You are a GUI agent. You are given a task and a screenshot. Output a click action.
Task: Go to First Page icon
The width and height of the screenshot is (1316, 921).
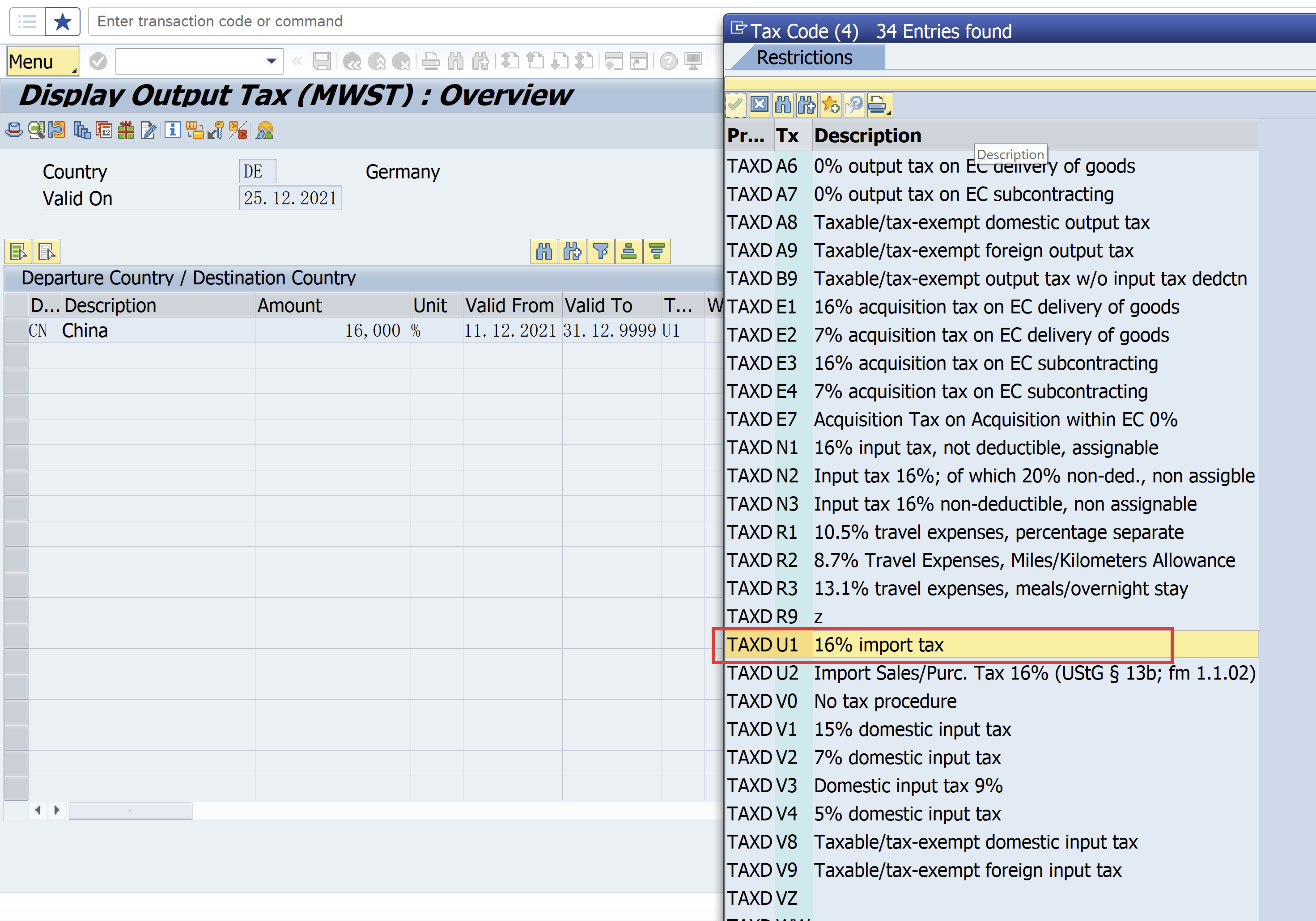tap(509, 61)
